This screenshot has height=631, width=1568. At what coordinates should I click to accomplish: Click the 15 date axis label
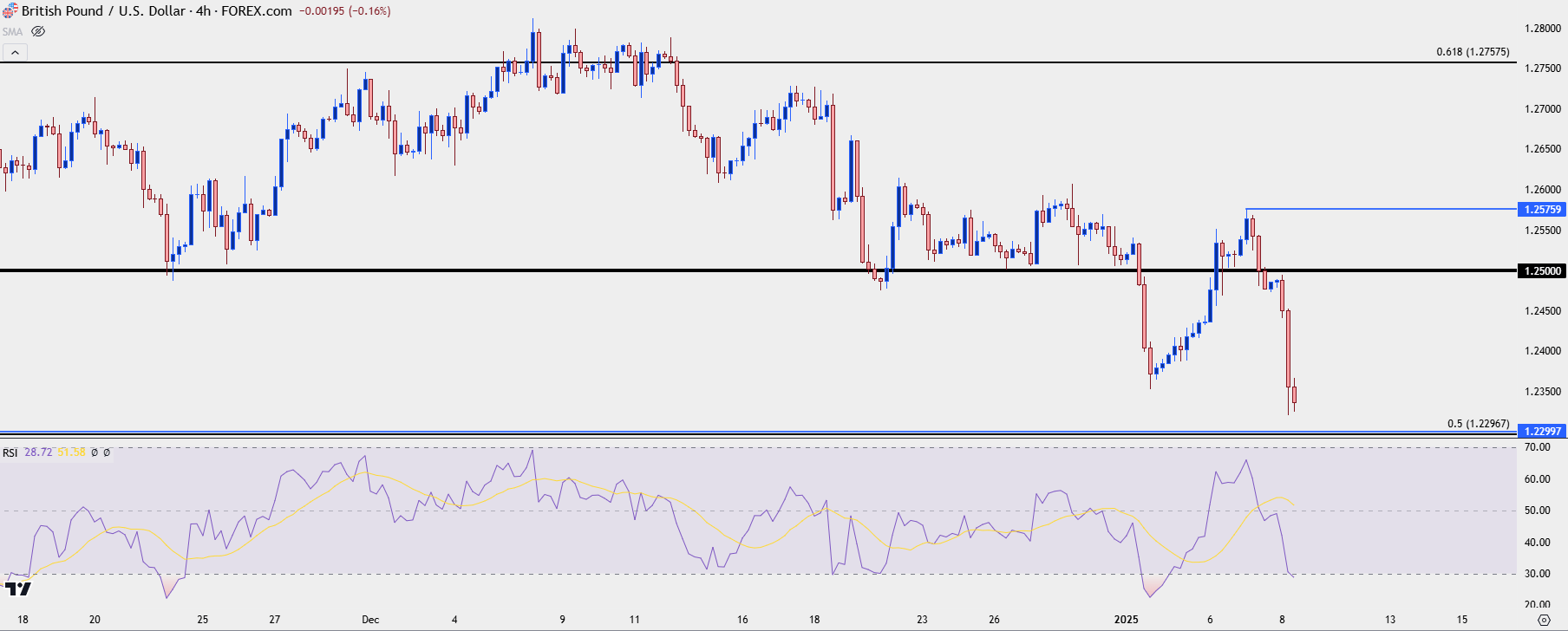1462,620
